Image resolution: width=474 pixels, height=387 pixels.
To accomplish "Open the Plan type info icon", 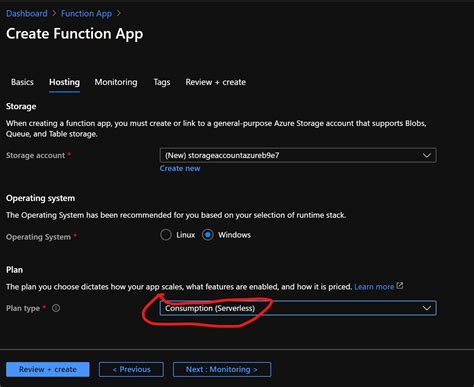I will pos(56,308).
